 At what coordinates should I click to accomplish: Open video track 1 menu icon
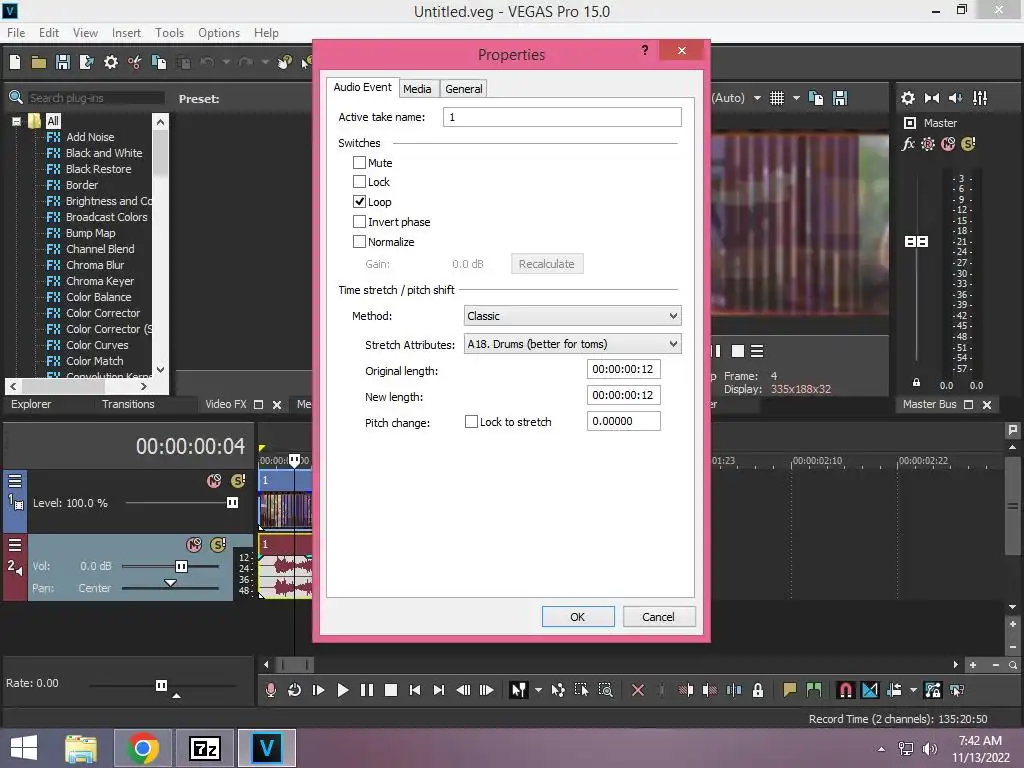click(15, 481)
